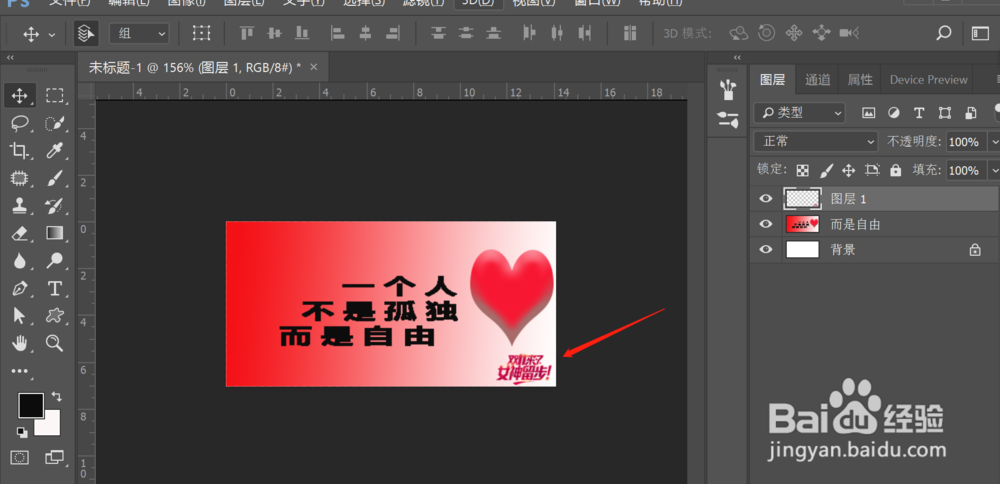Select the Blur tool
The width and height of the screenshot is (1000, 484).
pyautogui.click(x=19, y=261)
